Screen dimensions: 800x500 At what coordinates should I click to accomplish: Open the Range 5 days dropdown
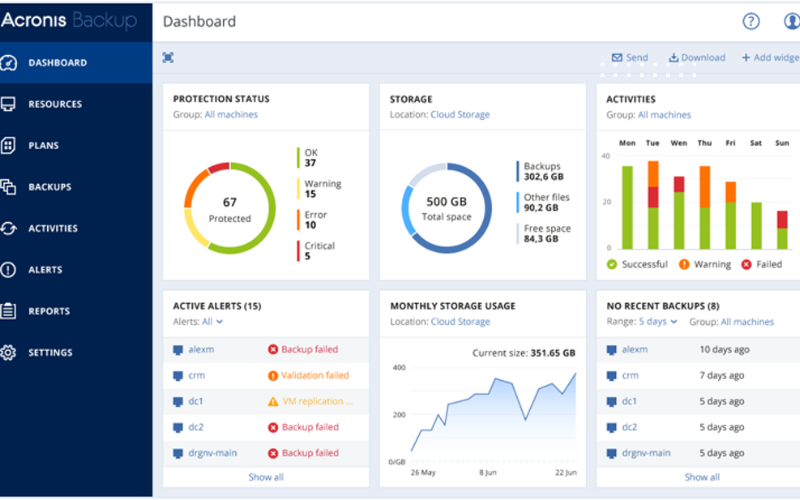658,321
